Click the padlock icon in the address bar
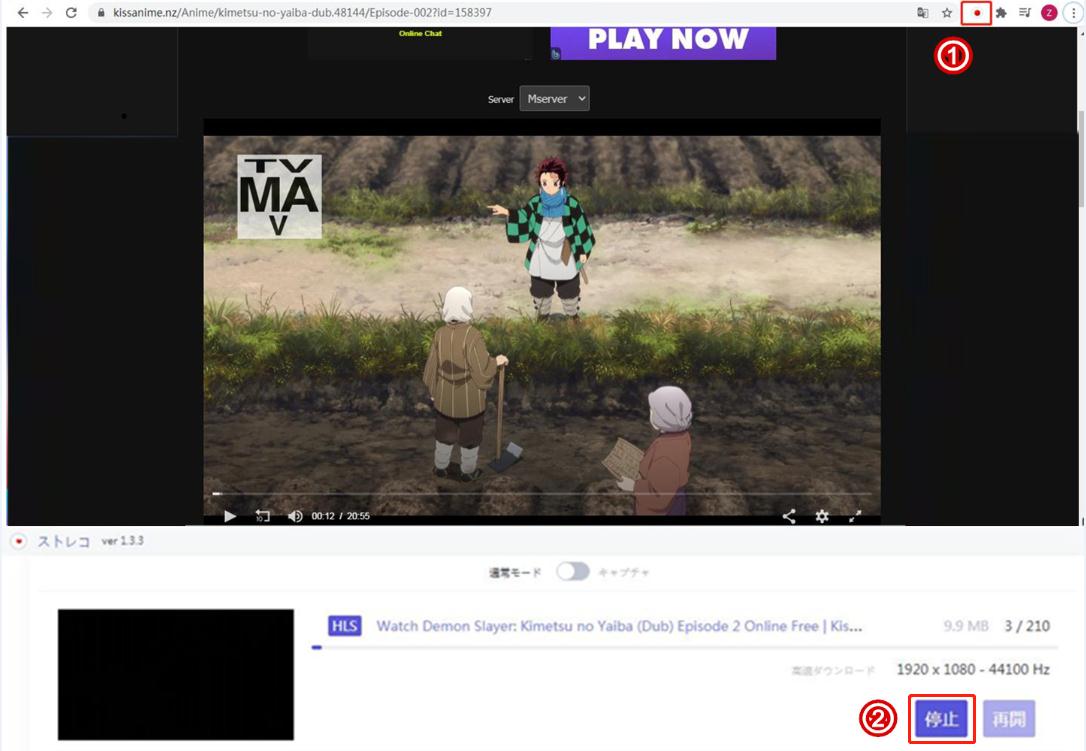1086x751 pixels. [x=101, y=12]
